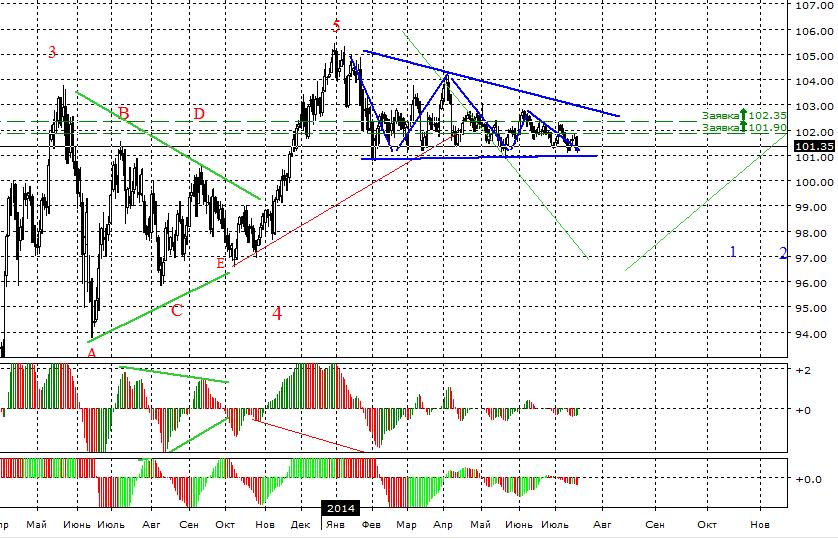Click the 97.00 price axis label
Image resolution: width=838 pixels, height=539 pixels.
(814, 258)
